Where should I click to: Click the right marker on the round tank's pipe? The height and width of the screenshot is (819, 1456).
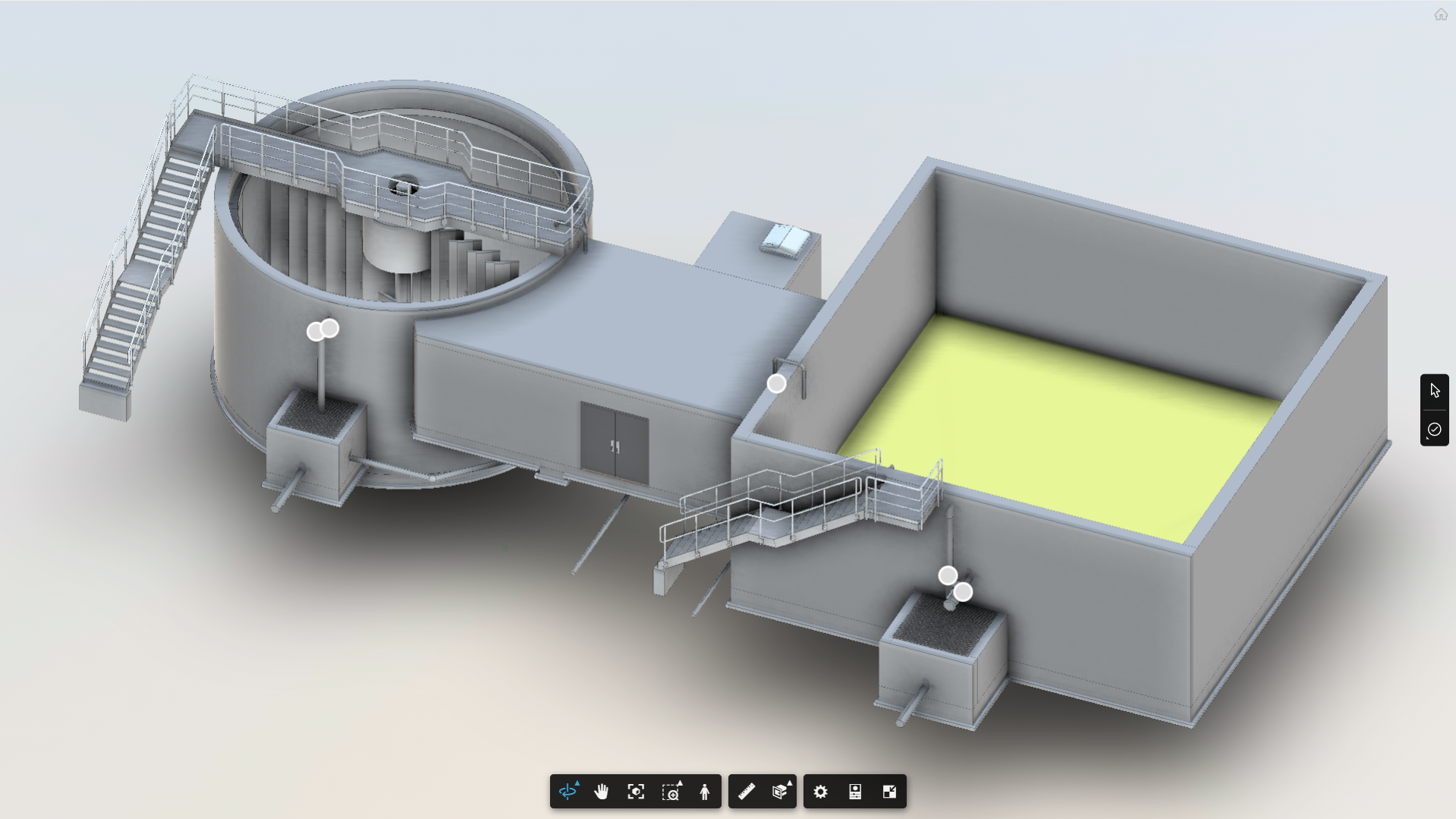[330, 329]
